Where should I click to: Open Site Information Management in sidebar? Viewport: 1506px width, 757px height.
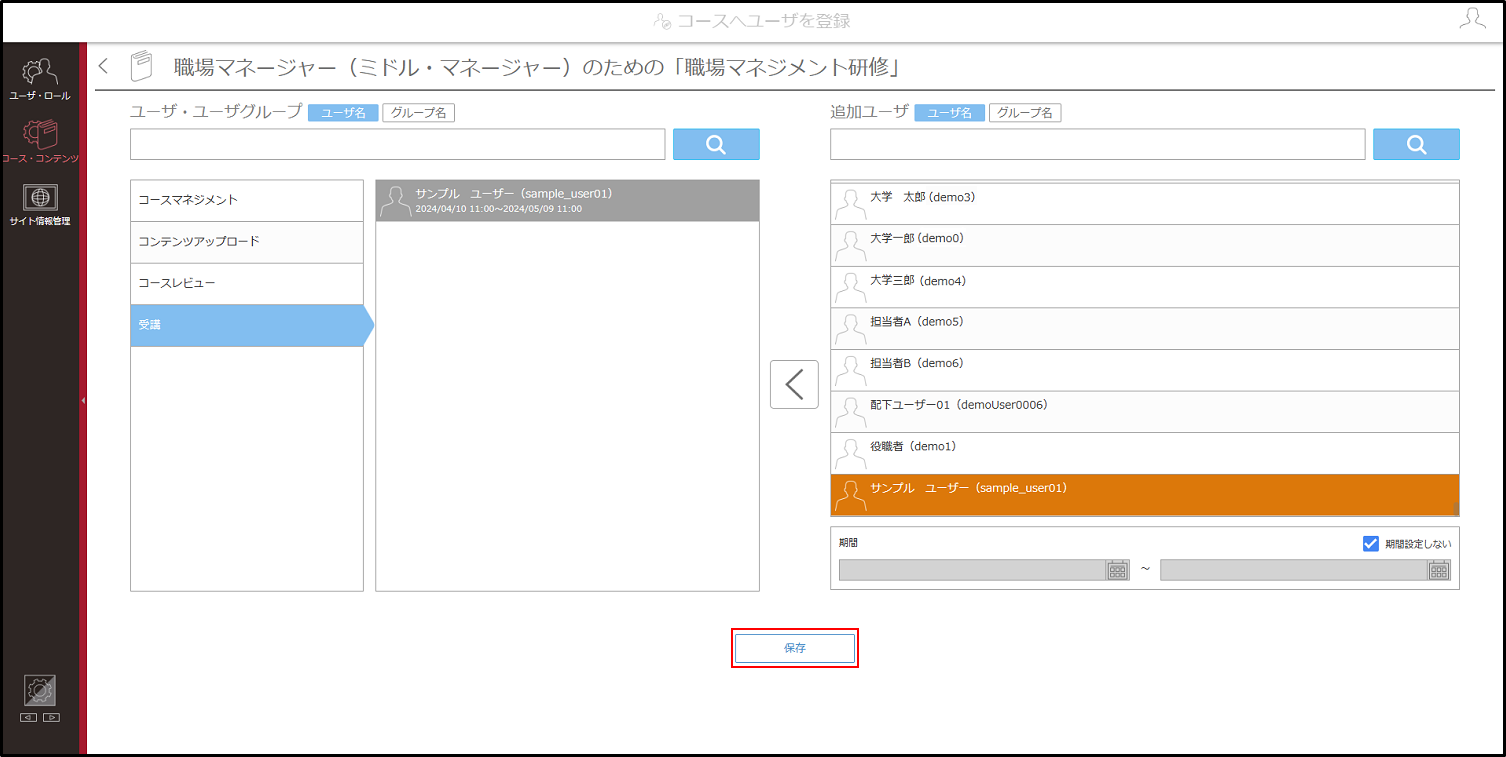(40, 204)
